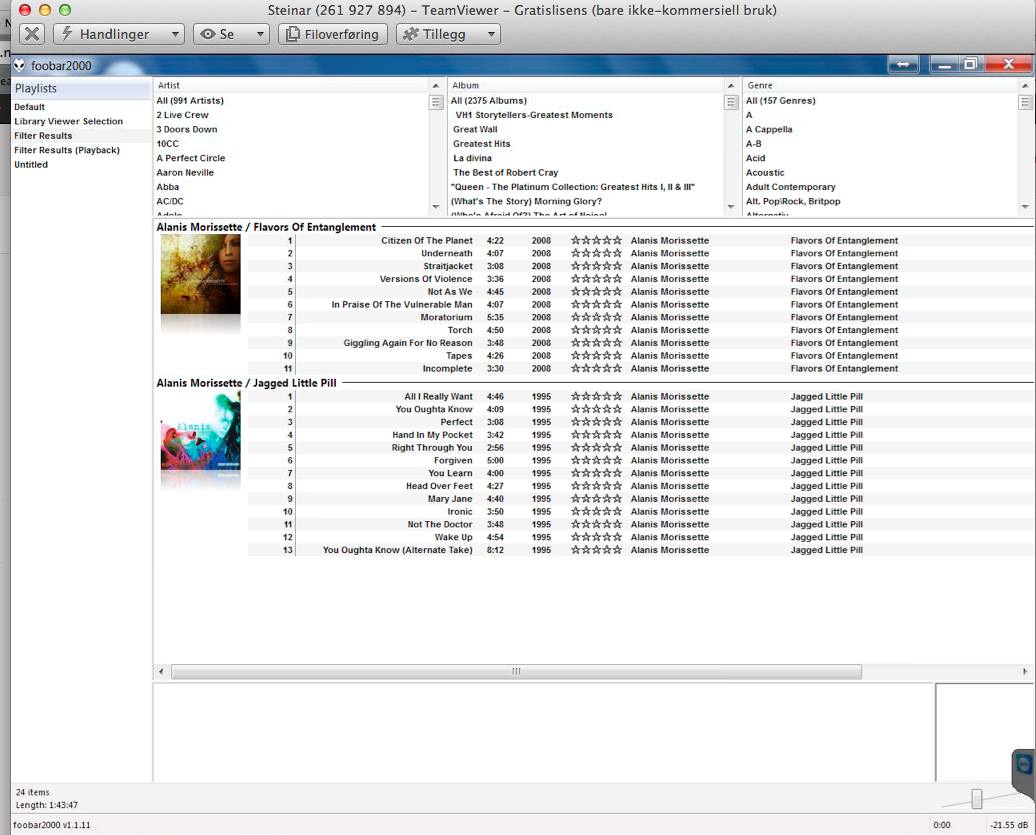The image size is (1036, 835).
Task: Select Abba in the artist list
Action: [x=168, y=188]
